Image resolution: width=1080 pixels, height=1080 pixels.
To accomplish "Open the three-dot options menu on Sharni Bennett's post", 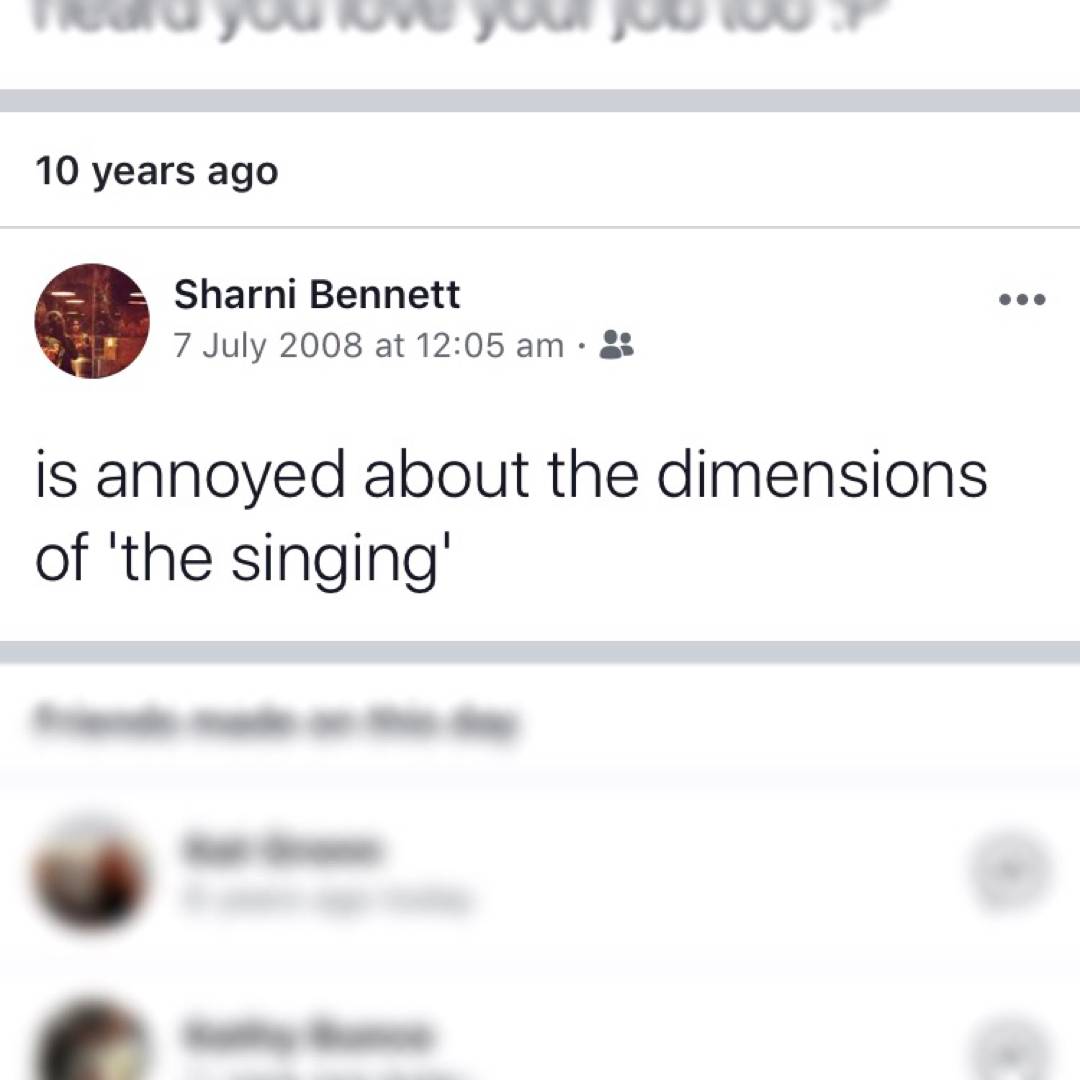I will click(1022, 299).
